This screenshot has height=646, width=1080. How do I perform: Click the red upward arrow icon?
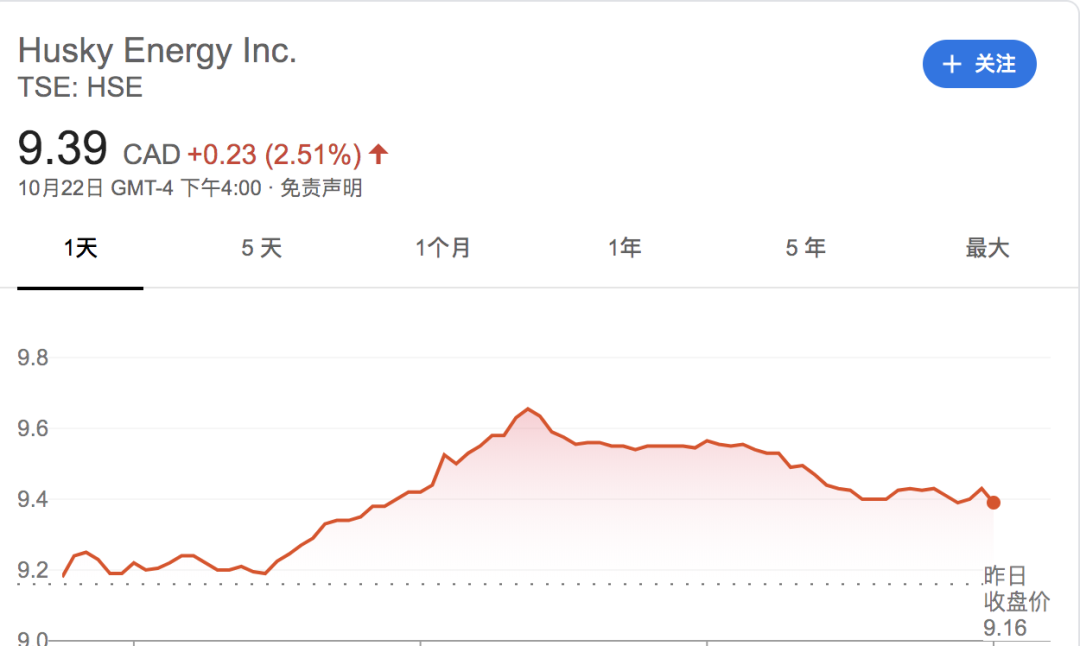pyautogui.click(x=378, y=154)
